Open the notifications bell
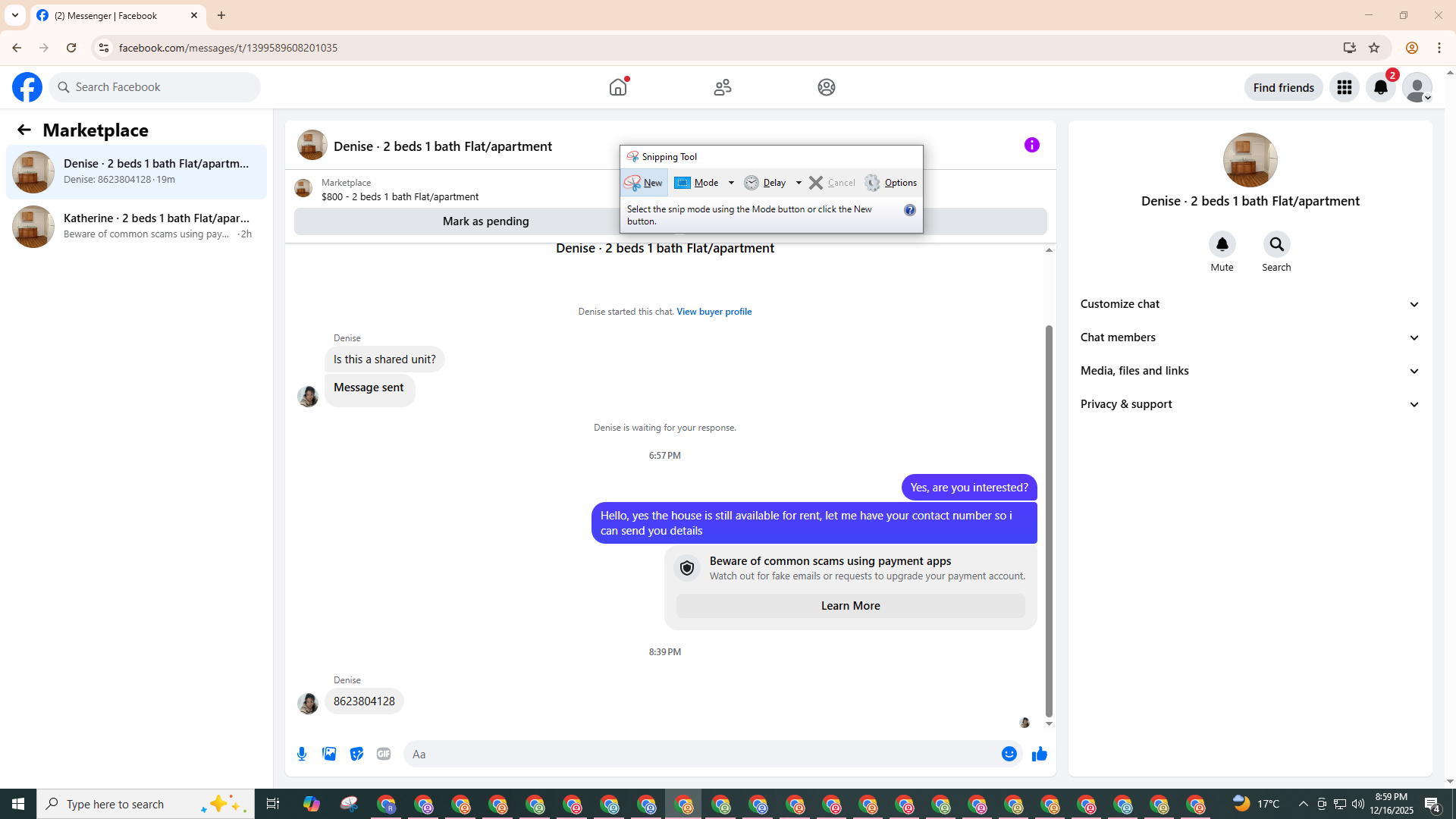This screenshot has width=1456, height=819. pos(1381,87)
